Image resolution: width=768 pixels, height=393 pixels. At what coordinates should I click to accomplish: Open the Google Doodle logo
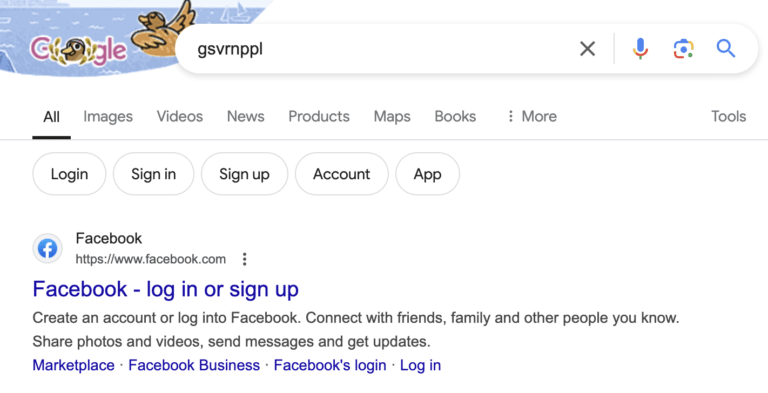tap(78, 50)
